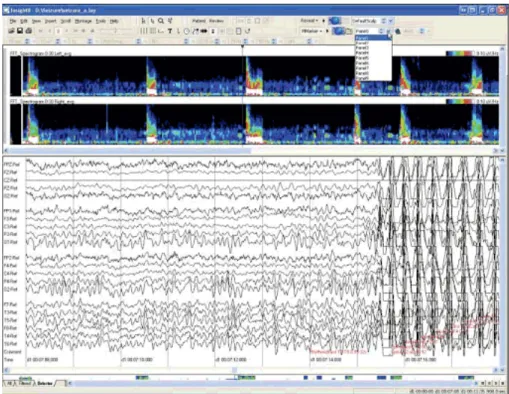The height and width of the screenshot is (394, 509).
Task: Adjust the paging speed slider
Action: 115,31
